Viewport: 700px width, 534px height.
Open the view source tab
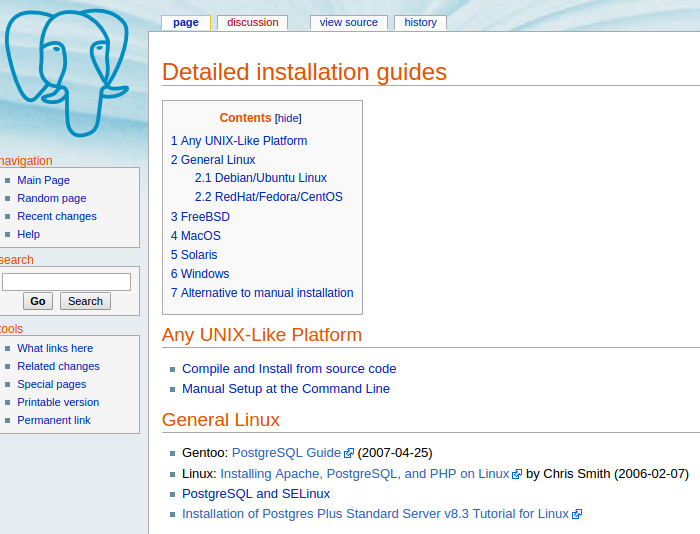point(349,22)
